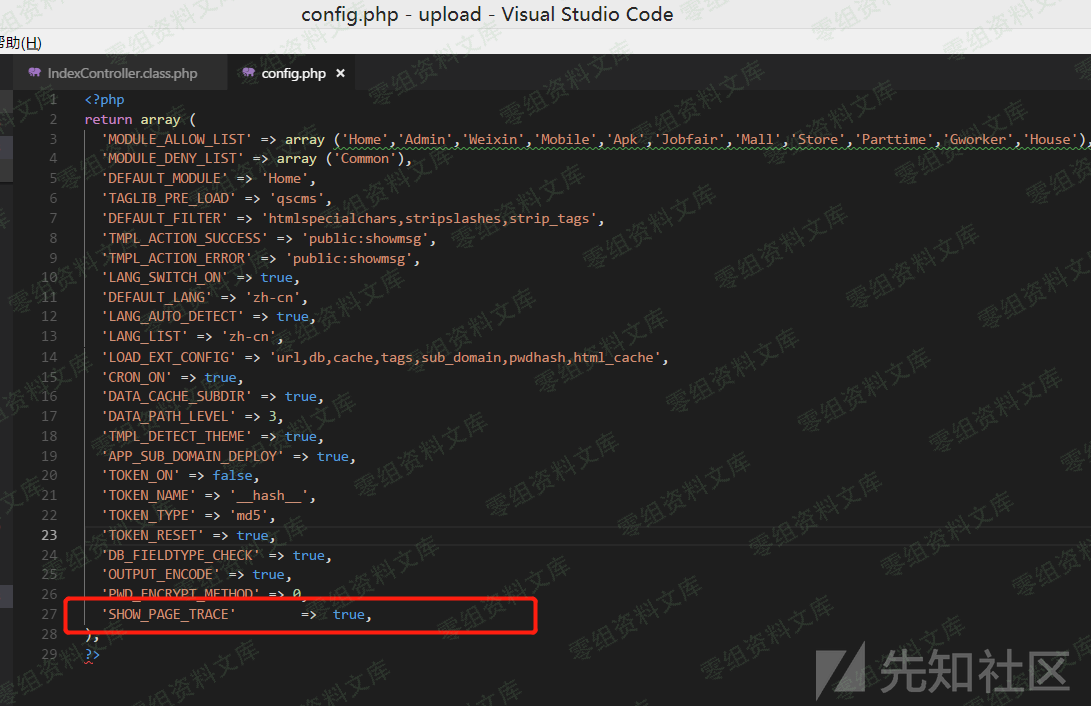Click the PHP elephant icon on config.php tab
The width and height of the screenshot is (1091, 706).
248,73
